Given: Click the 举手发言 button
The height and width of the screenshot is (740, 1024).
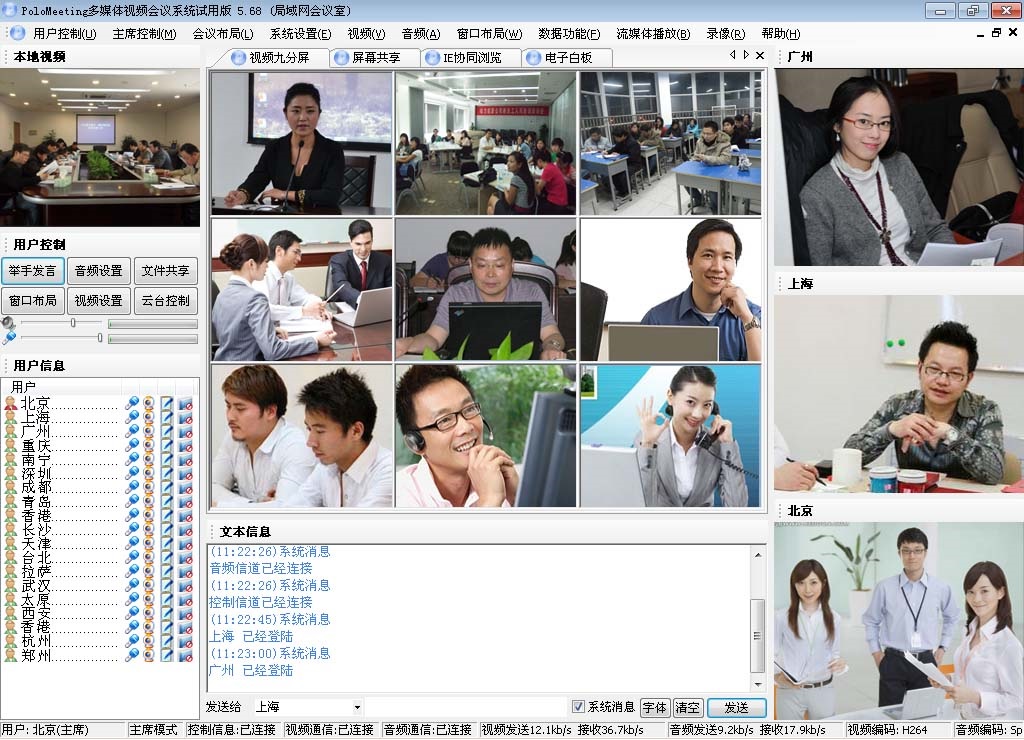Looking at the screenshot, I should pyautogui.click(x=33, y=270).
